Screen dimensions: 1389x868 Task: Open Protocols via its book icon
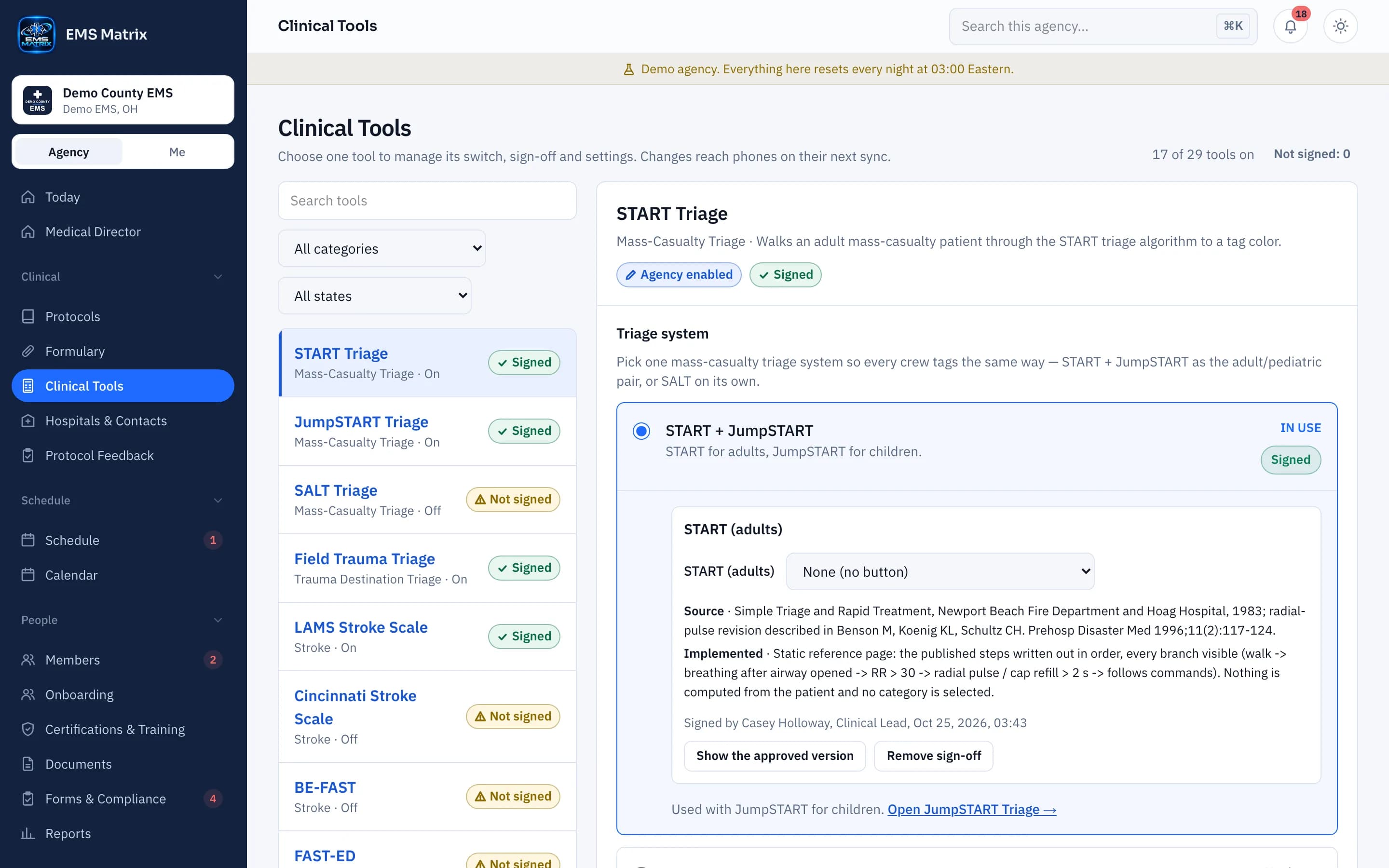[x=28, y=316]
